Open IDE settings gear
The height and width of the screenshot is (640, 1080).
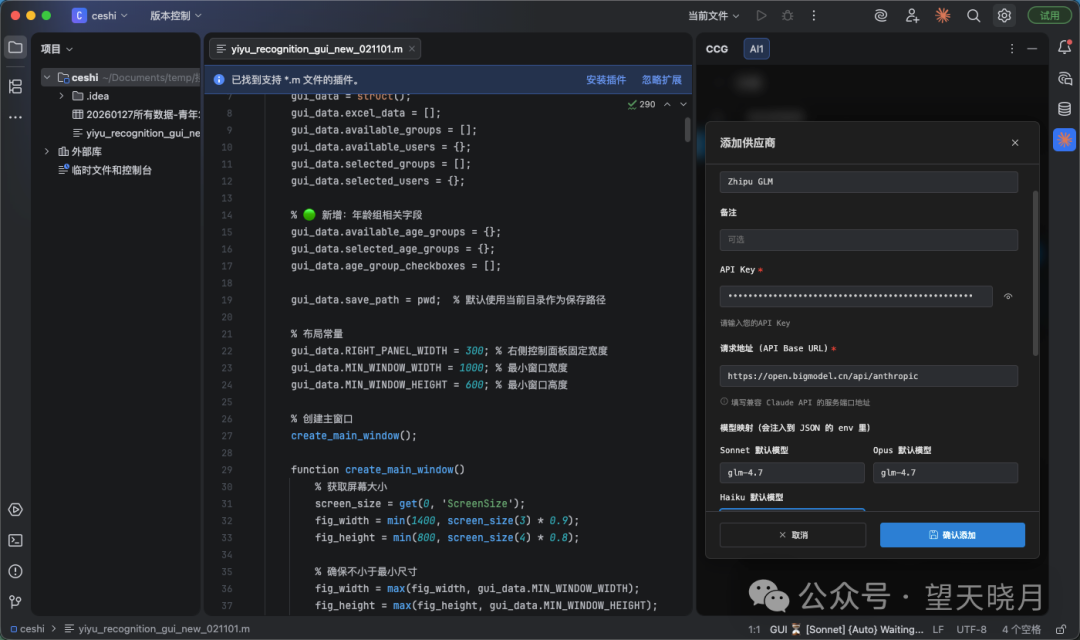1004,15
